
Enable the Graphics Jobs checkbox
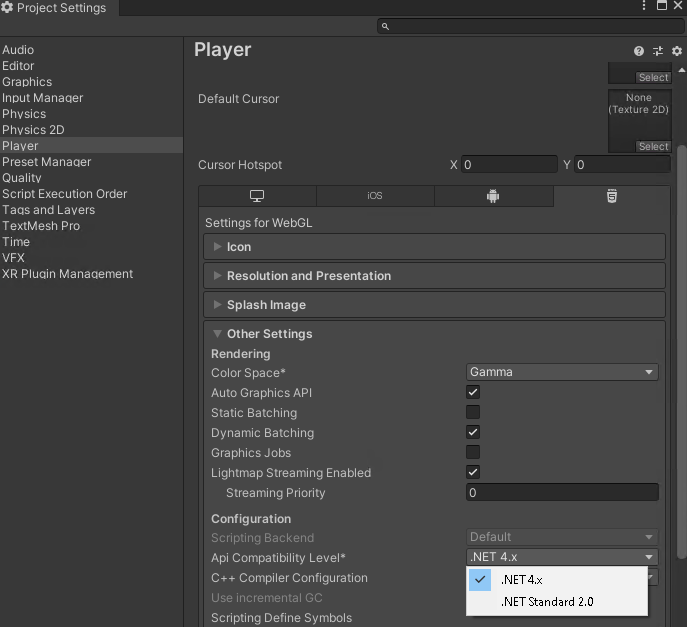click(473, 452)
